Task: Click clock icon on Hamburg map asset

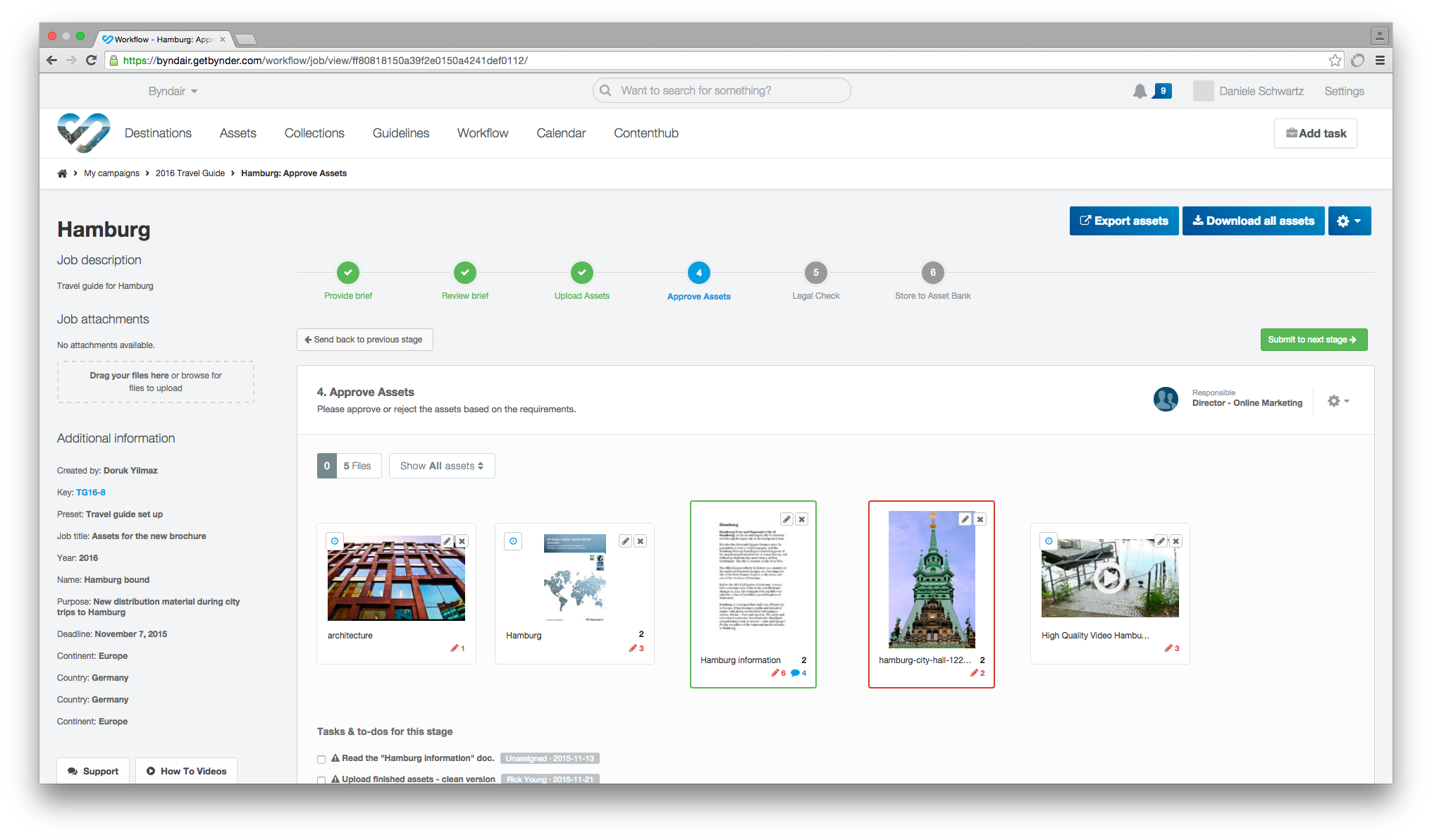Action: tap(513, 541)
